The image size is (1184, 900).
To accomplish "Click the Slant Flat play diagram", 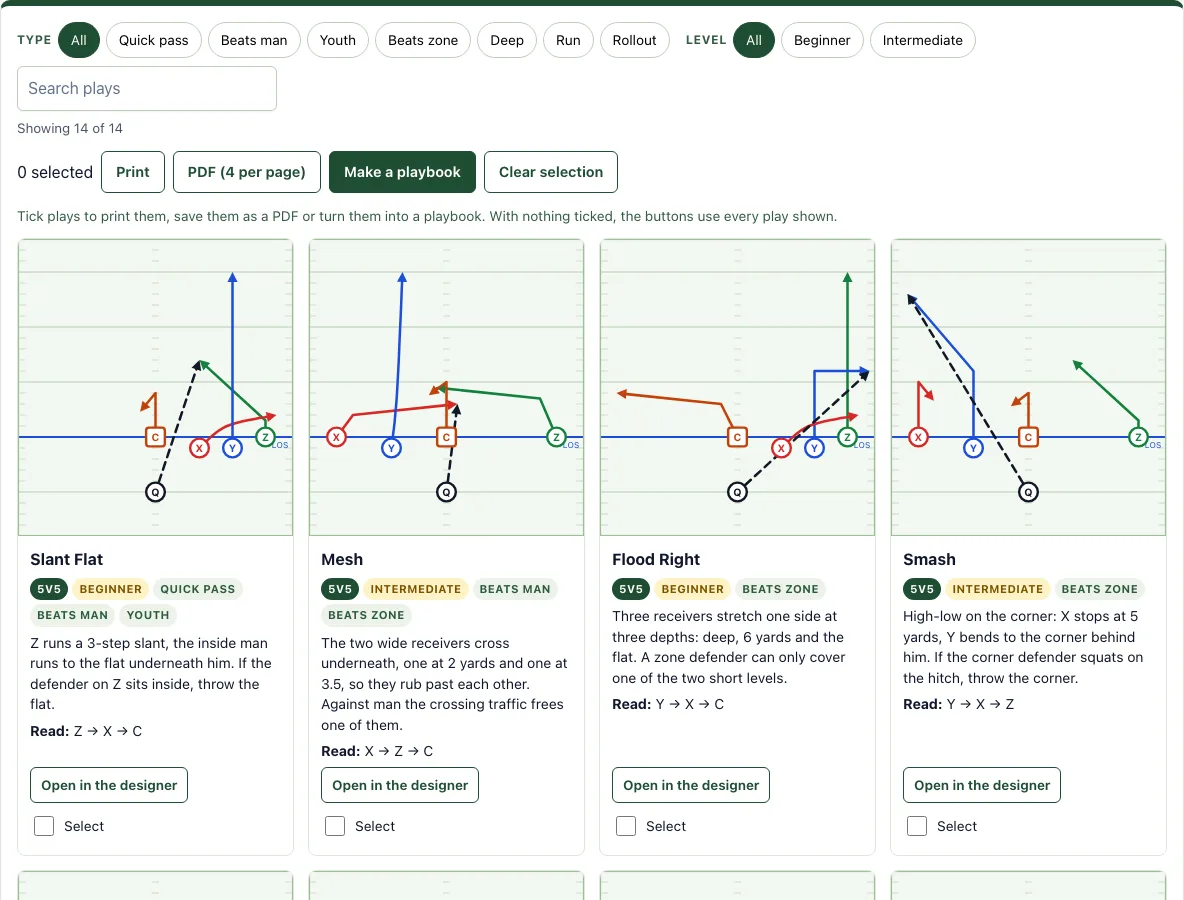I will [x=156, y=387].
